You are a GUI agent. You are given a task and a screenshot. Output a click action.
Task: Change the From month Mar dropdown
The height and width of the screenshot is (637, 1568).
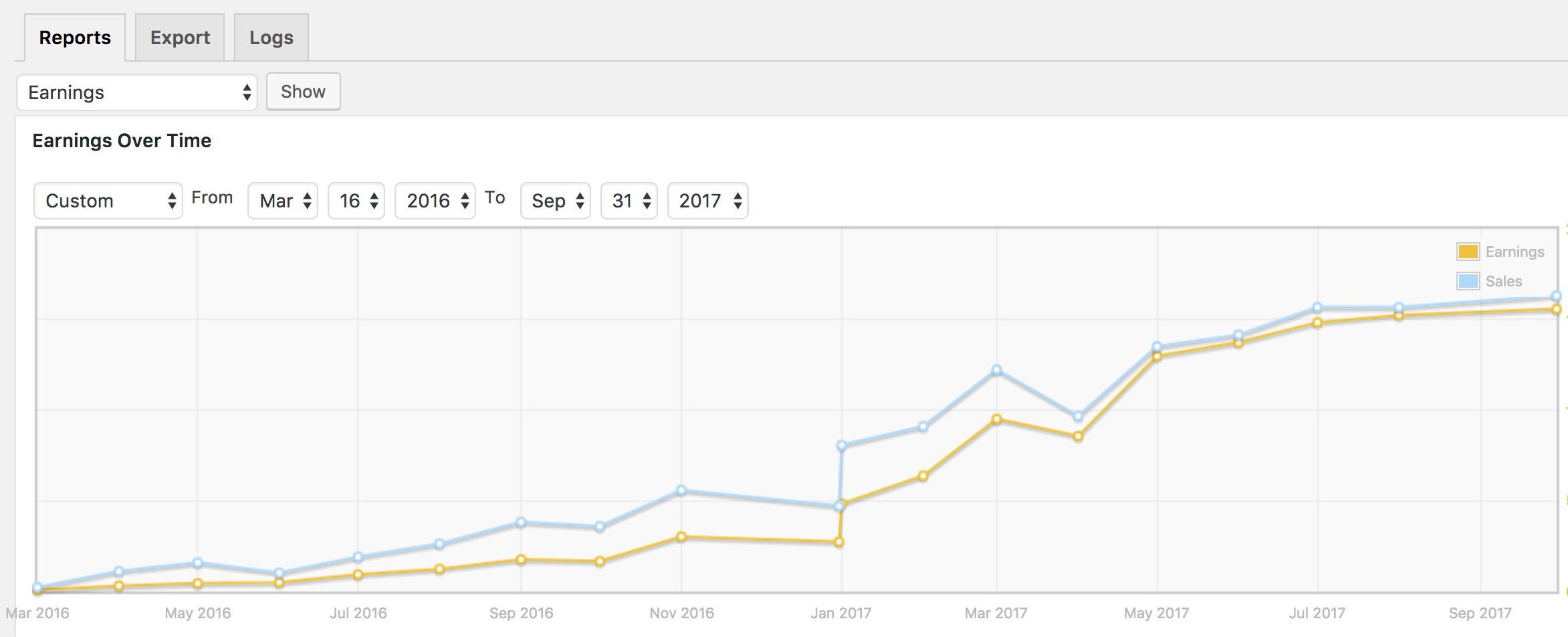tap(283, 201)
